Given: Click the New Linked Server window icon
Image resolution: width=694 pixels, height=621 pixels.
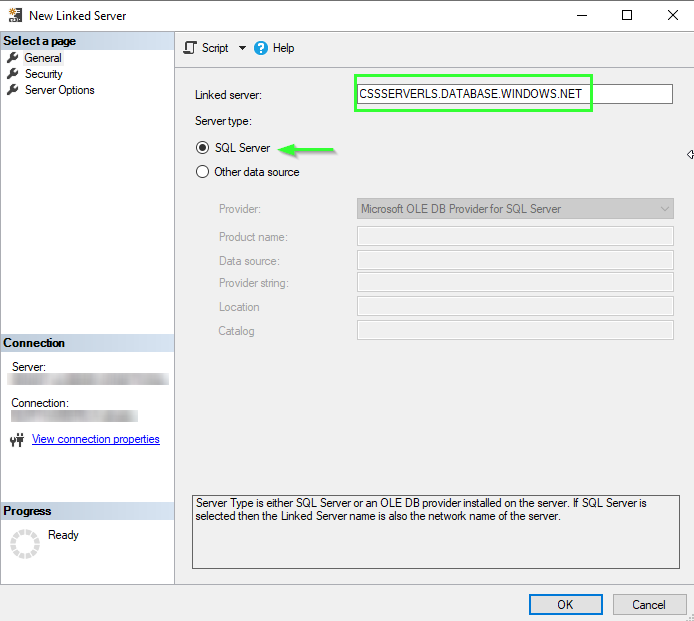Looking at the screenshot, I should (15, 15).
